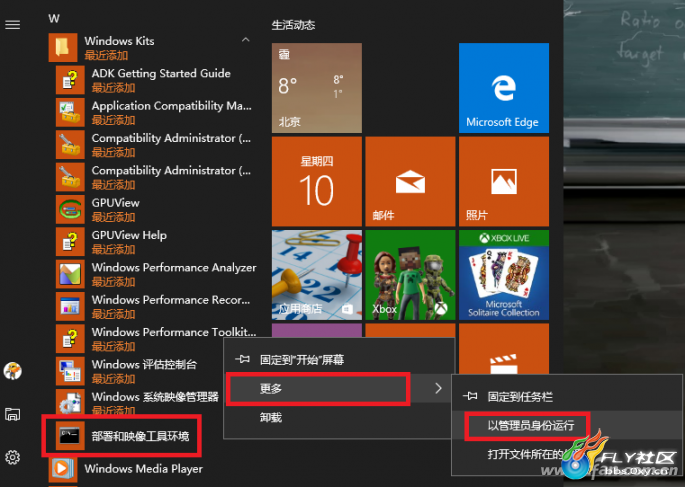The height and width of the screenshot is (487, 685).
Task: Open the hamburger menu in Start
Action: (x=12, y=25)
